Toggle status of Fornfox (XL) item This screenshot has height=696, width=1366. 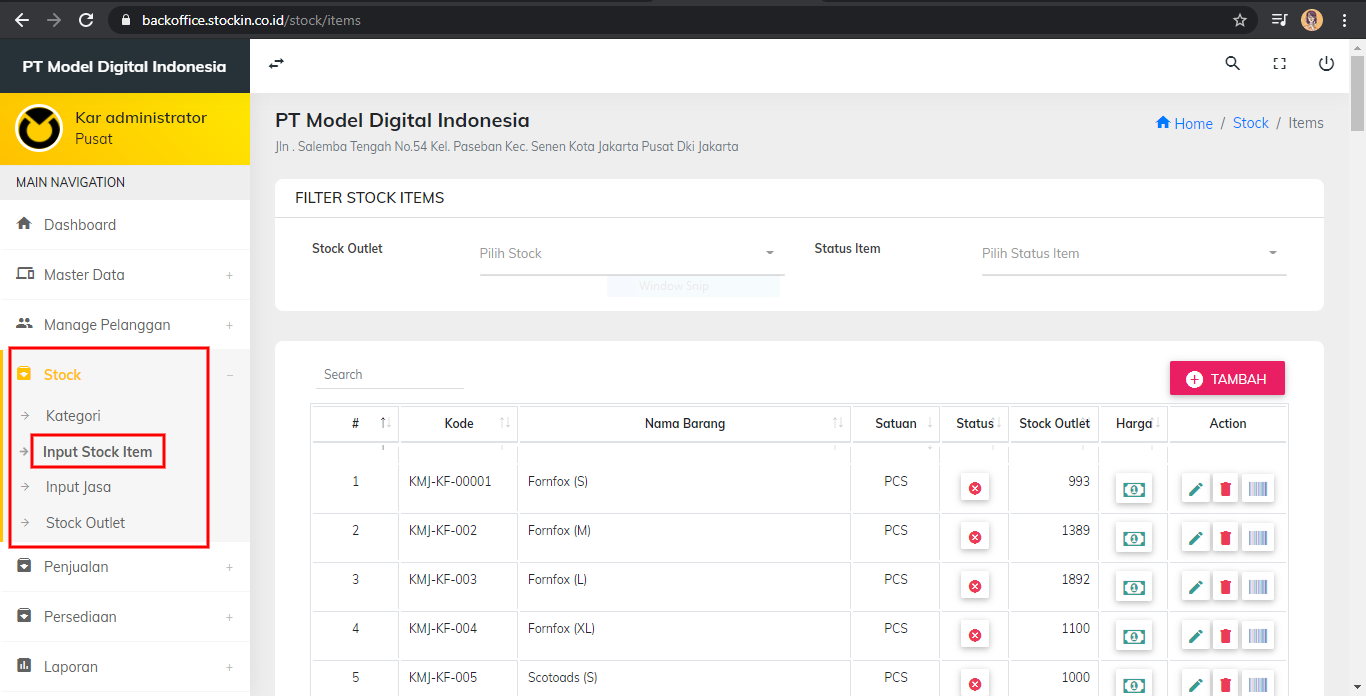[x=974, y=634]
